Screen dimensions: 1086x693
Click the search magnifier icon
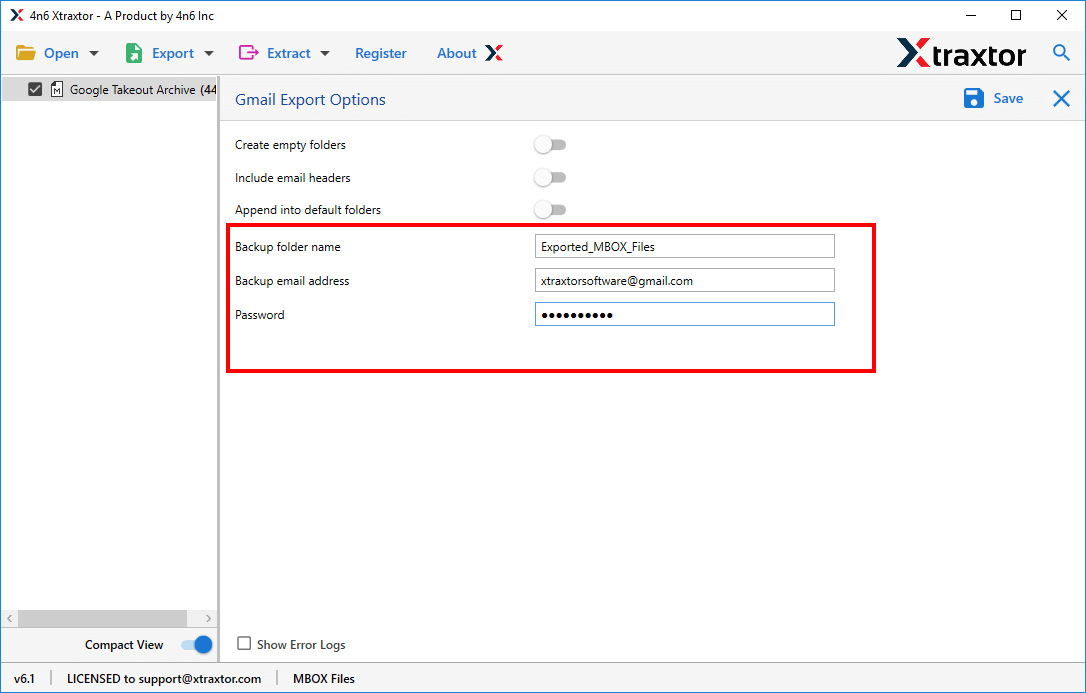1061,52
